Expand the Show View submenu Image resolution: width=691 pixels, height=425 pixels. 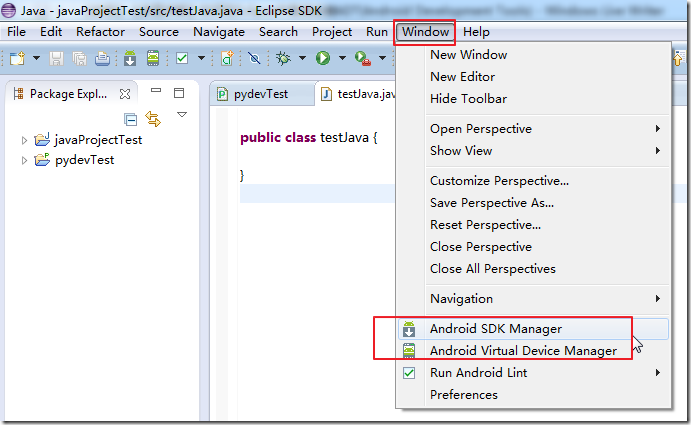[534, 151]
